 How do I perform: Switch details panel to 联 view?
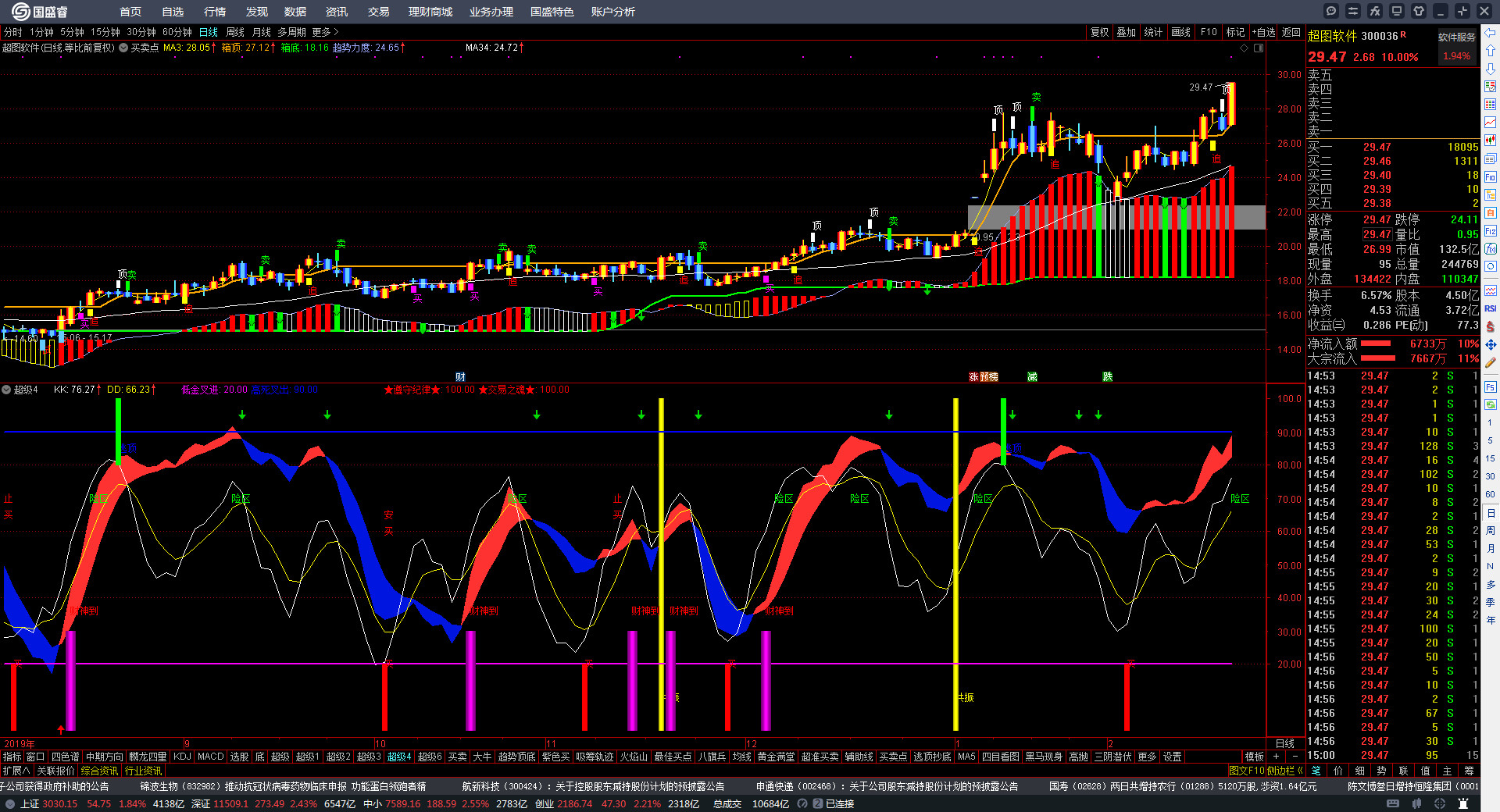(1403, 771)
